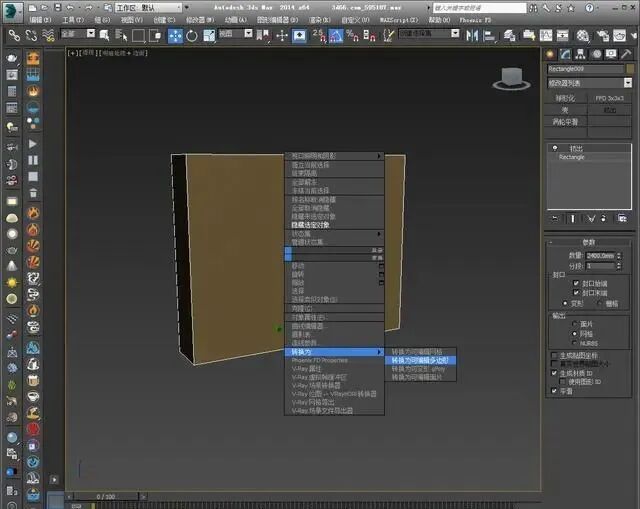Toggle the 挤出 modifier lightbulb
640x509 pixels.
pos(555,148)
